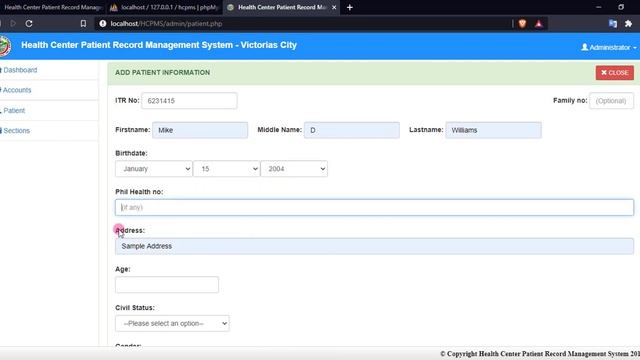Click the system title in the header
Screen dimensions: 640x360
pos(159,45)
